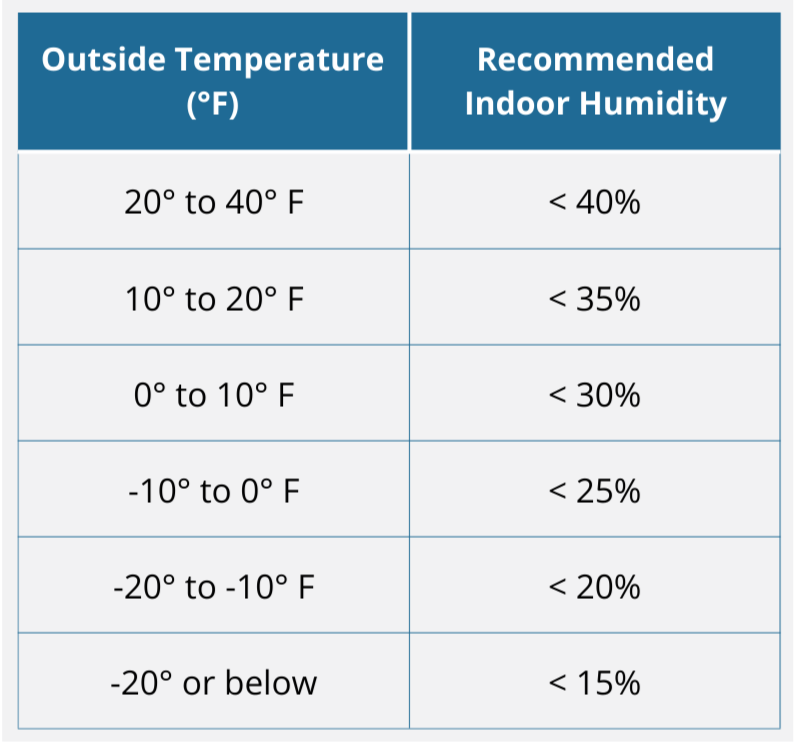This screenshot has height=742, width=795.
Task: Click the -20° to -10° F cell
Action: pos(213,587)
